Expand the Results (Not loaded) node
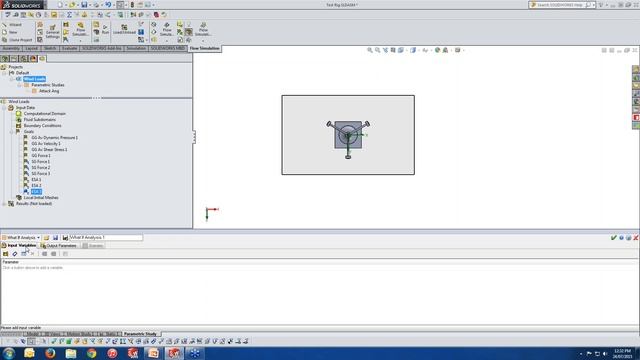 4,204
